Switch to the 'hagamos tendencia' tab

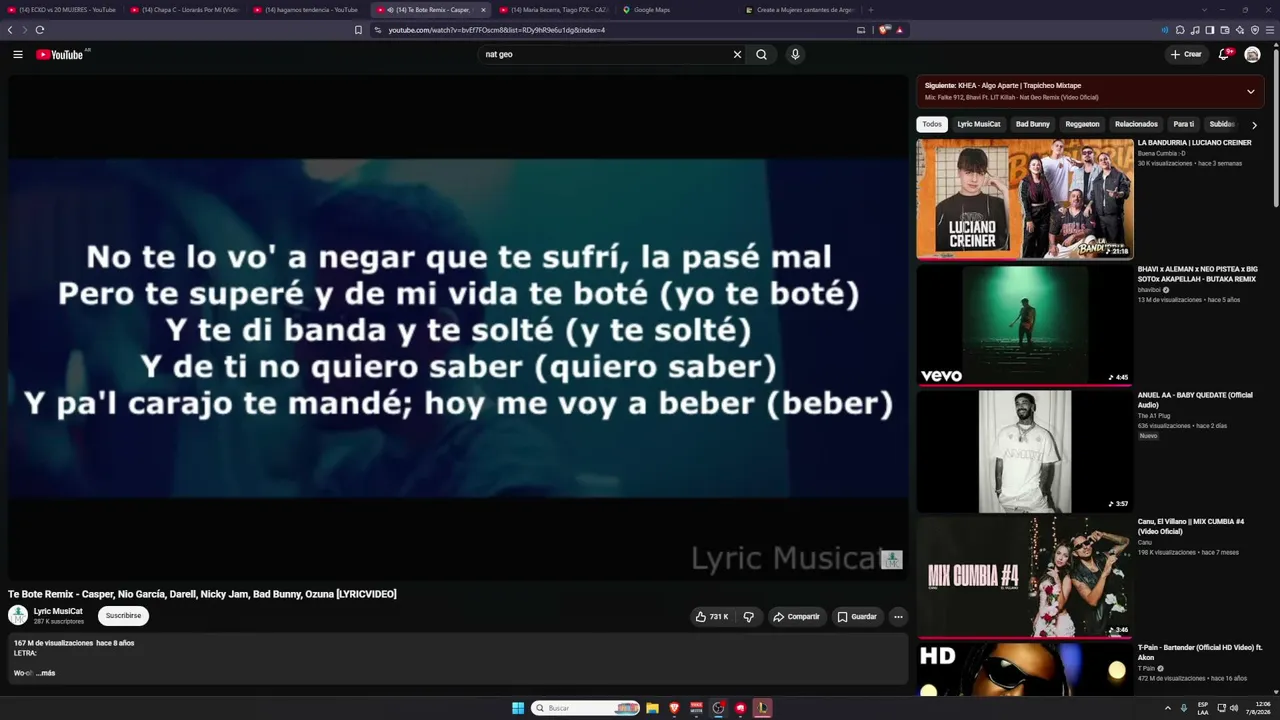[x=308, y=10]
